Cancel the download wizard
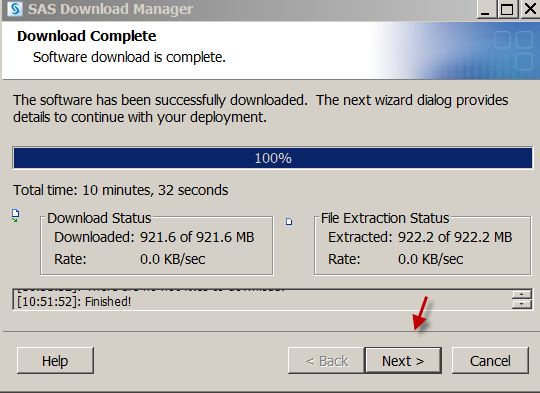This screenshot has width=540, height=393. click(x=490, y=361)
